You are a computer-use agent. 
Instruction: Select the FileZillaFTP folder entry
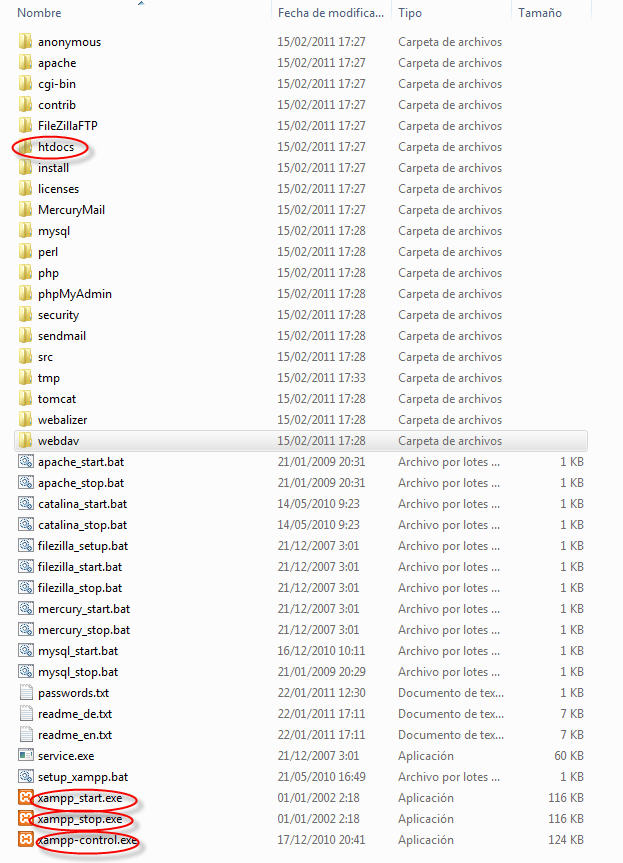pyautogui.click(x=68, y=126)
